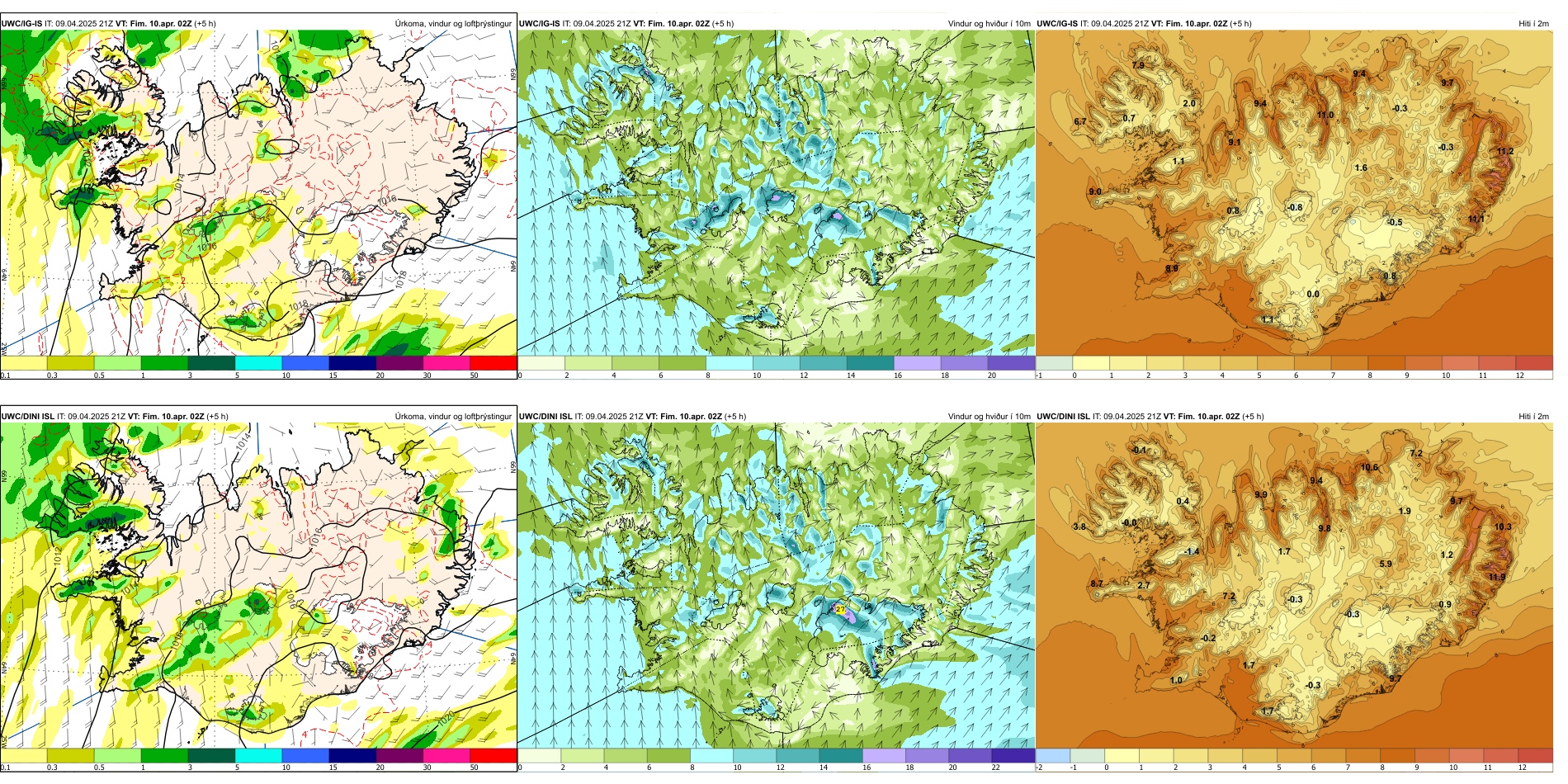The width and height of the screenshot is (1568, 784).
Task: Pick pale green -1 swatch in top temperature legend
Action: (1054, 362)
